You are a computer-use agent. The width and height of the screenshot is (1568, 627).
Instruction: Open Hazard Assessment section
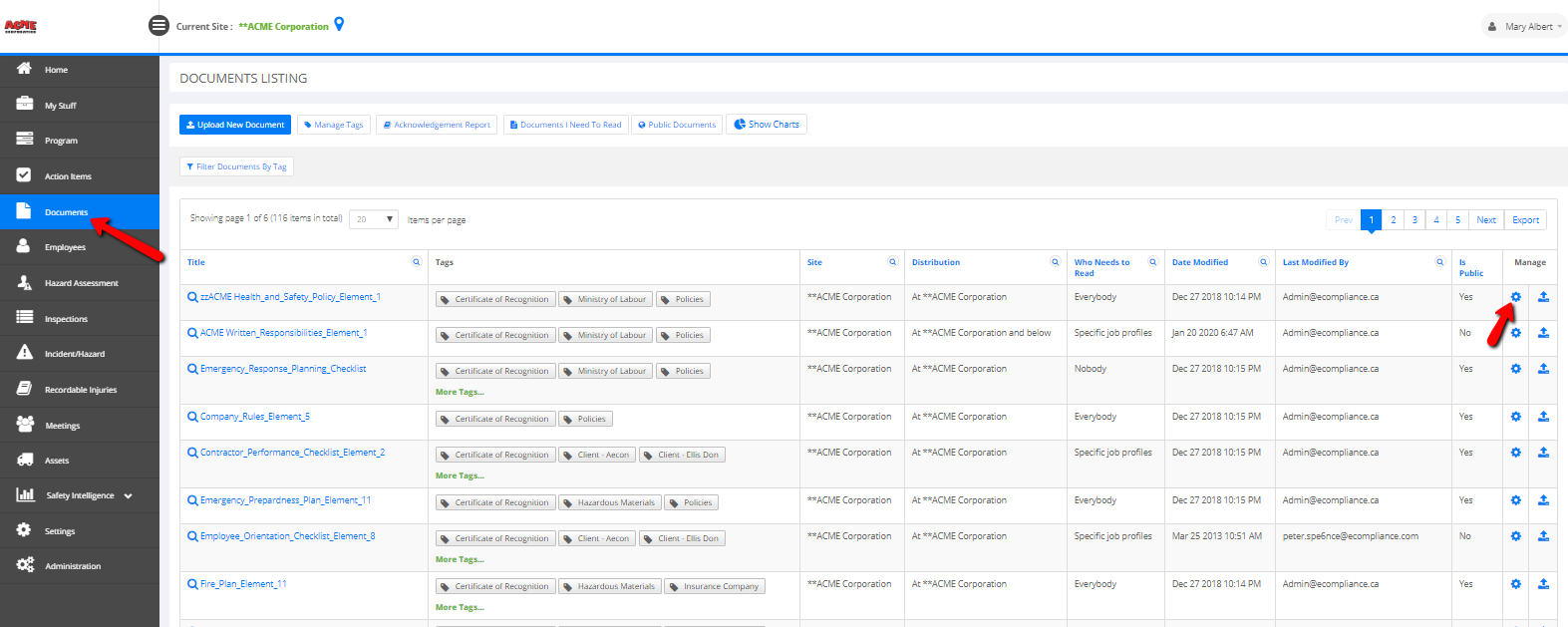pyautogui.click(x=80, y=283)
